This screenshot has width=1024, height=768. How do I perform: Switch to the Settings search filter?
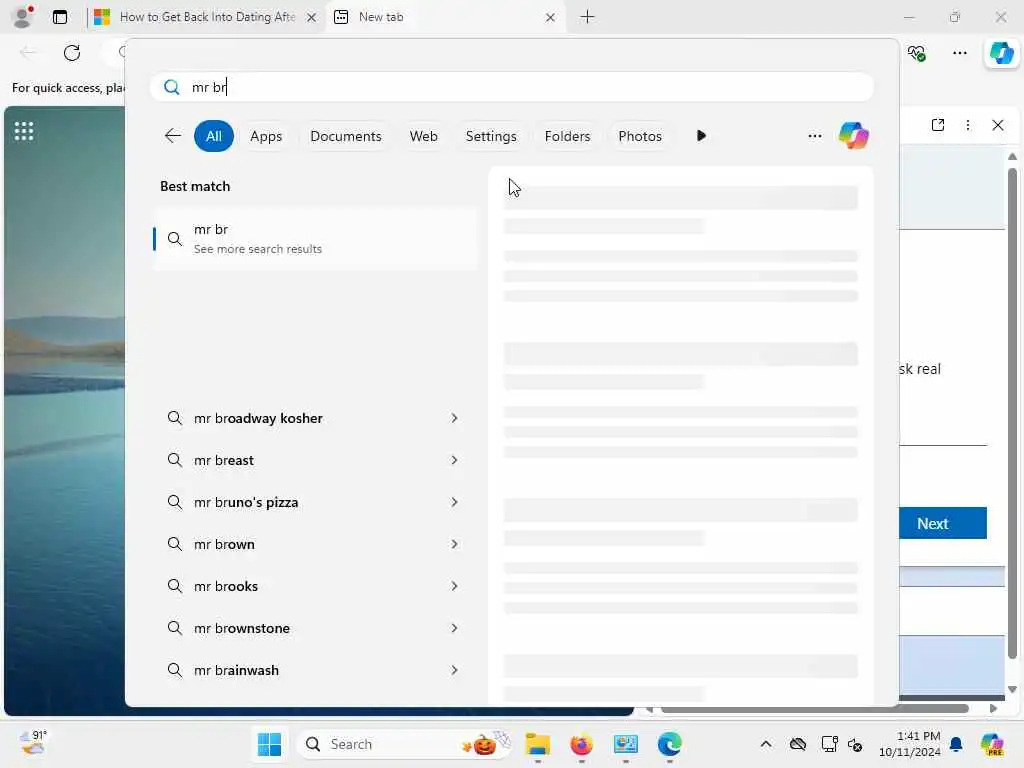tap(491, 136)
